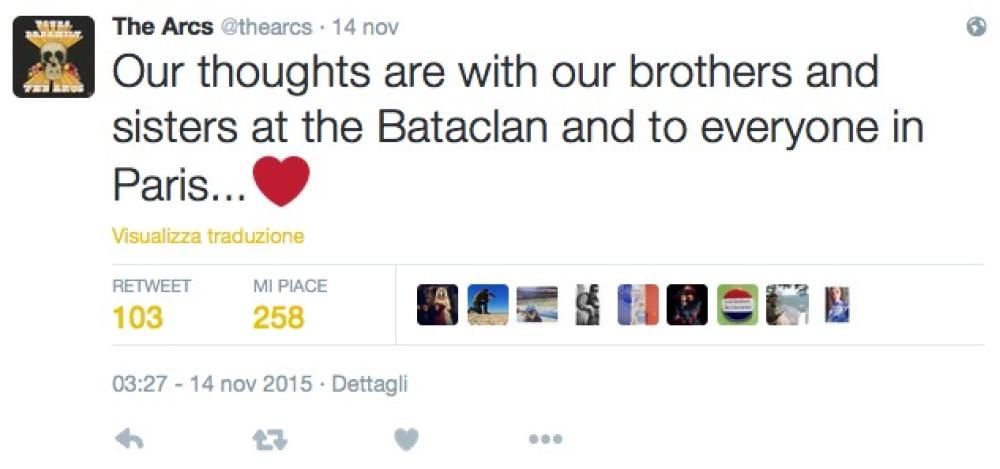Screen dimensions: 1000x469
Task: View the 258 Mi piace count
Action: tap(278, 318)
